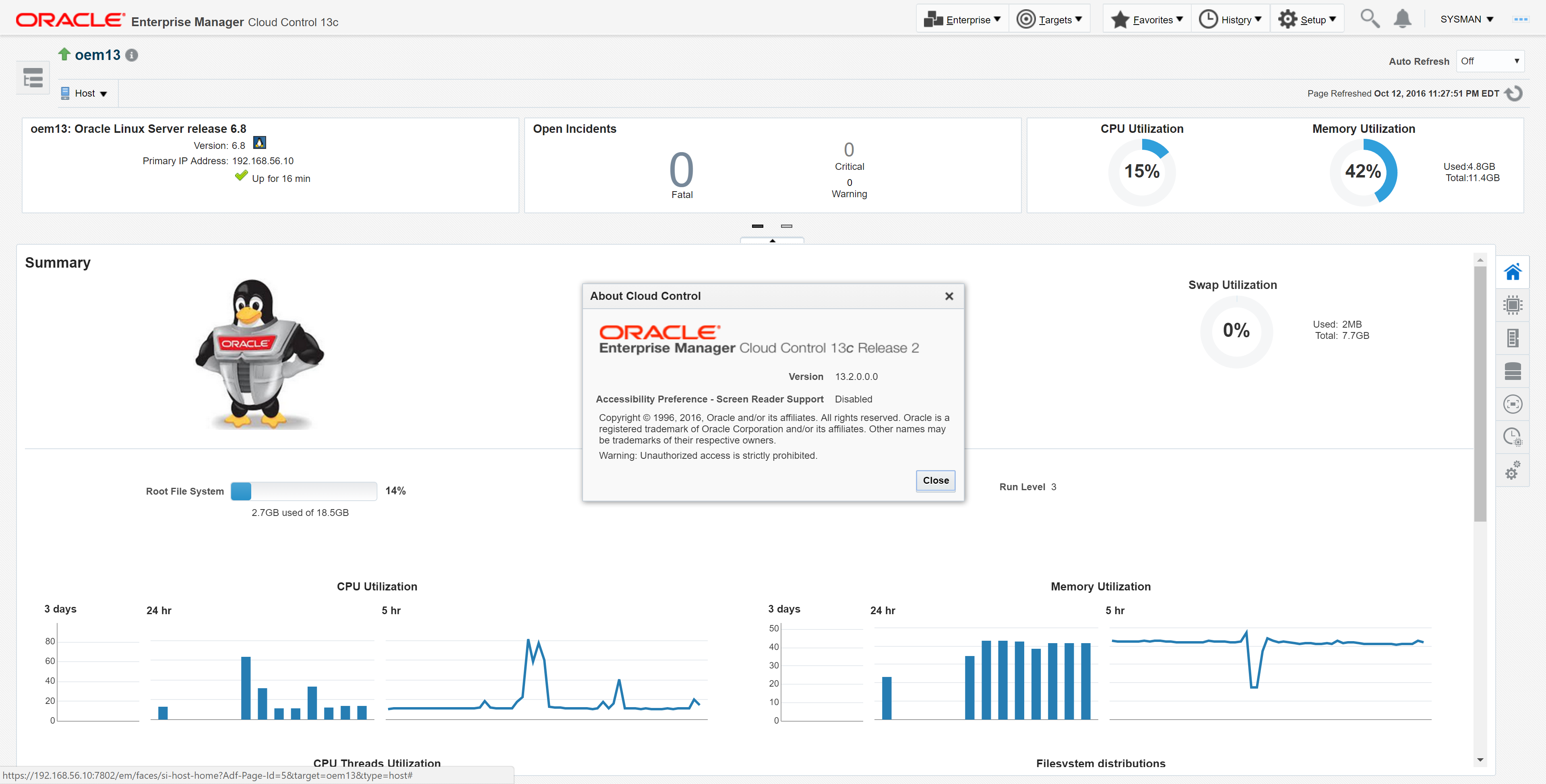Click the green up status arrow
Screen dimensions: 1546x784
[64, 54]
